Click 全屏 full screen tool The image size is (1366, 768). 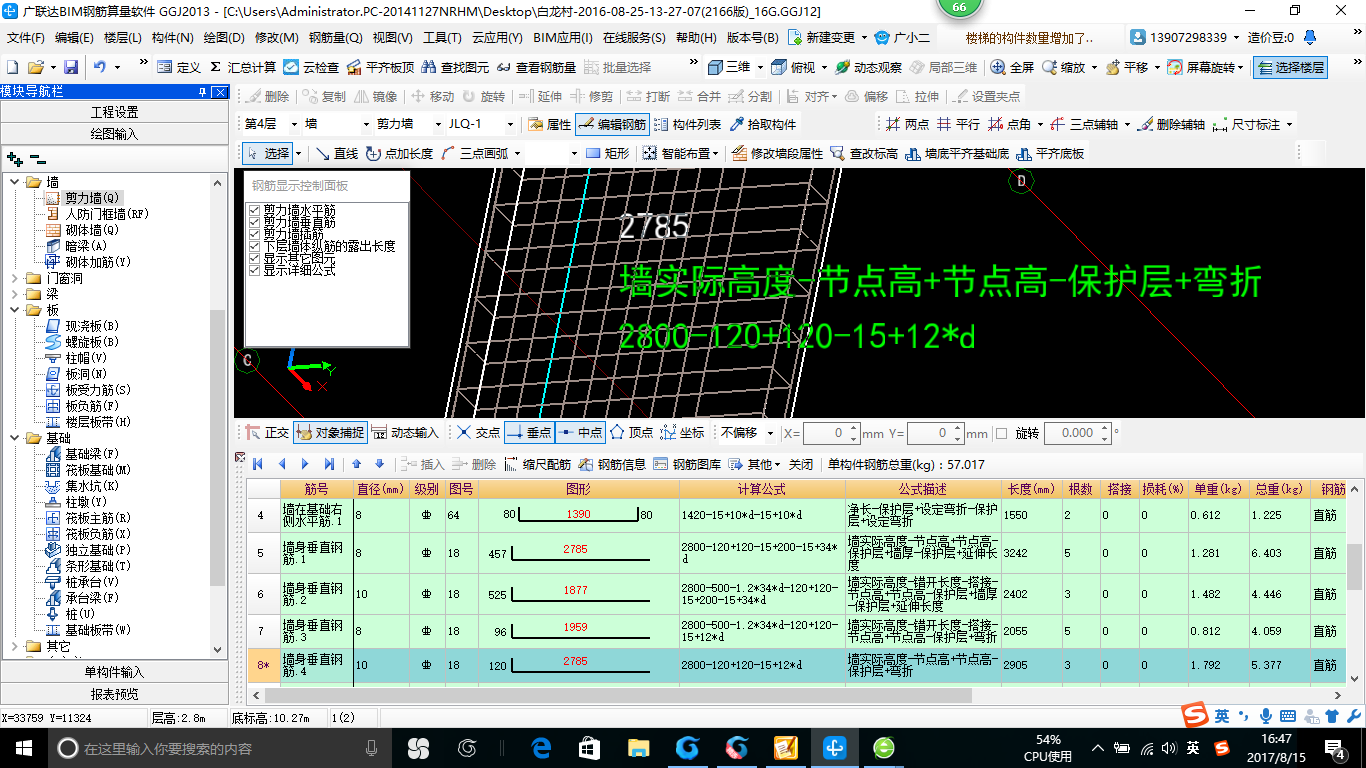point(1012,67)
